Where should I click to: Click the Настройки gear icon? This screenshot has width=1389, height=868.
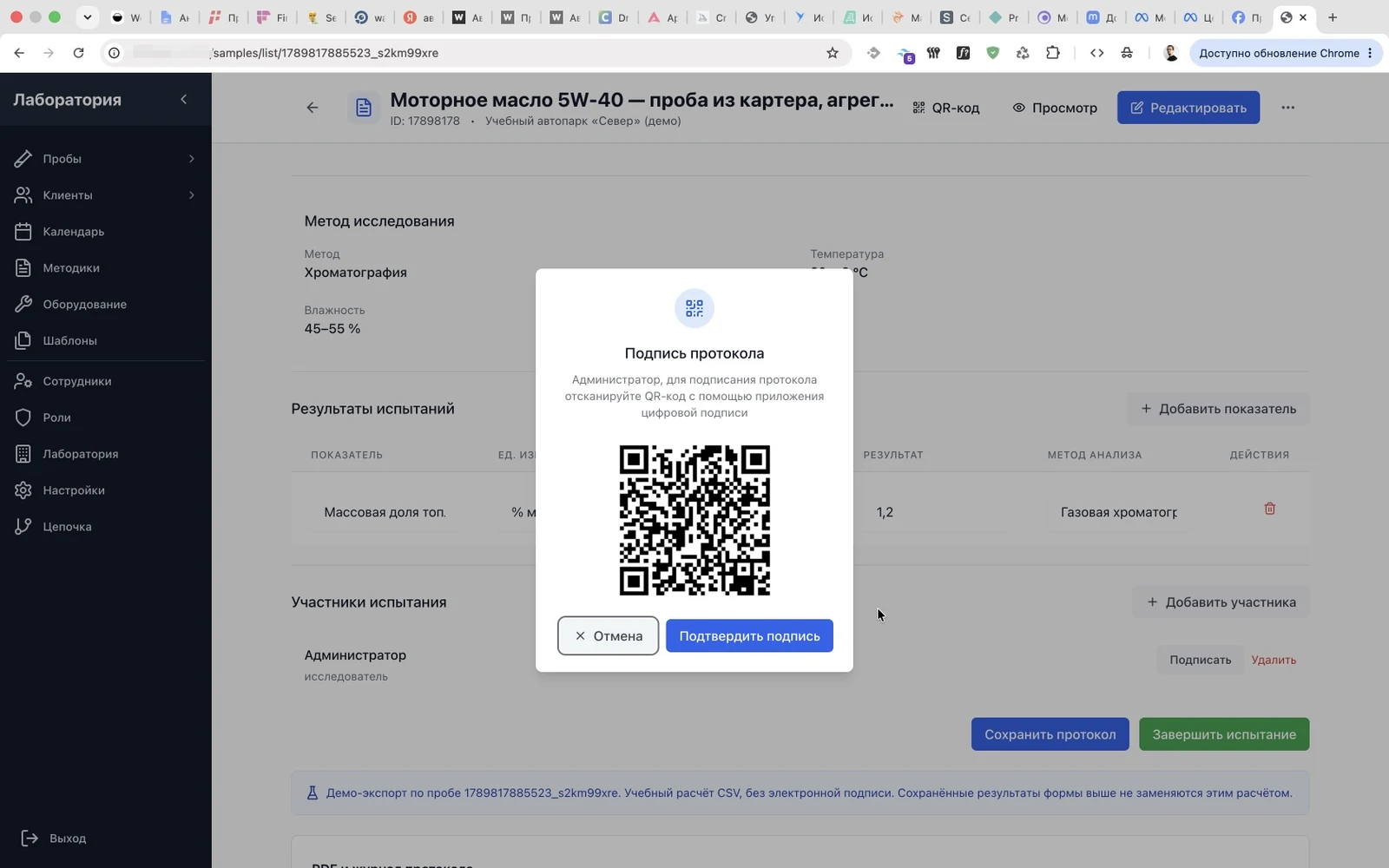point(23,490)
